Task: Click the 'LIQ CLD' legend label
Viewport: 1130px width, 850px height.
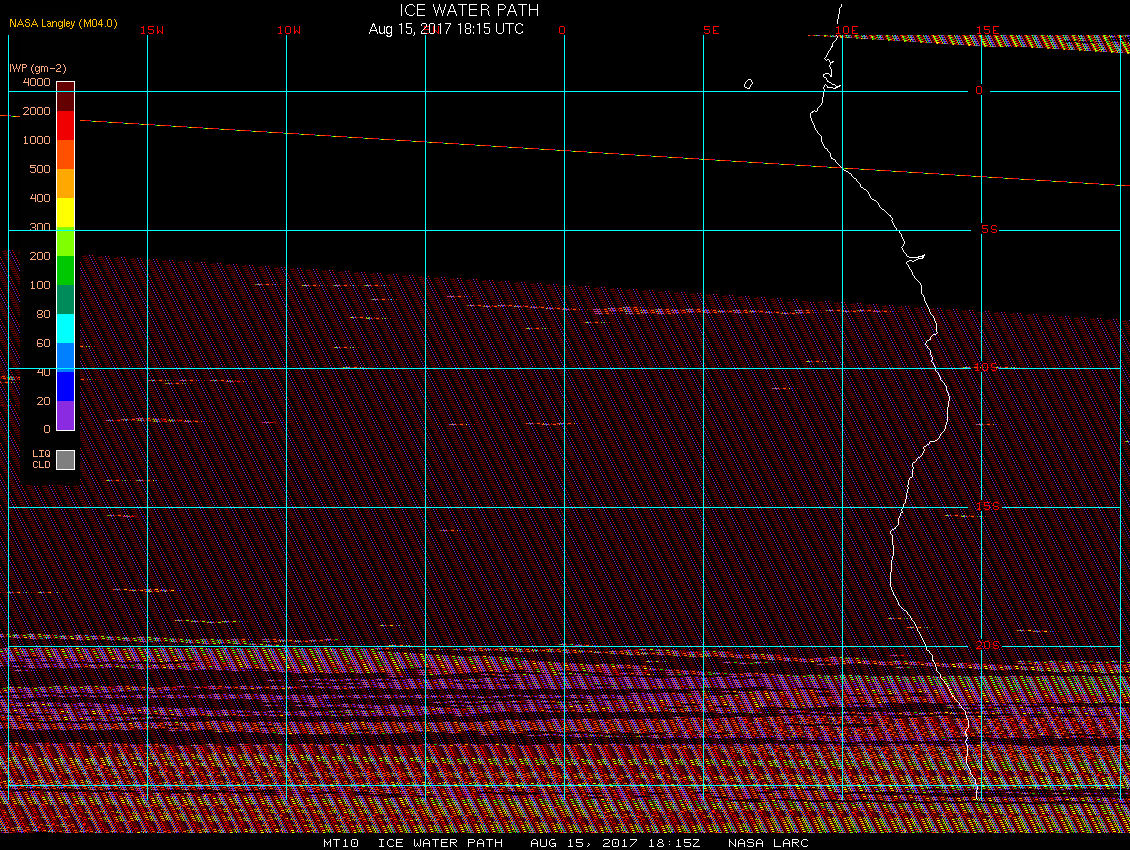Action: (41, 459)
